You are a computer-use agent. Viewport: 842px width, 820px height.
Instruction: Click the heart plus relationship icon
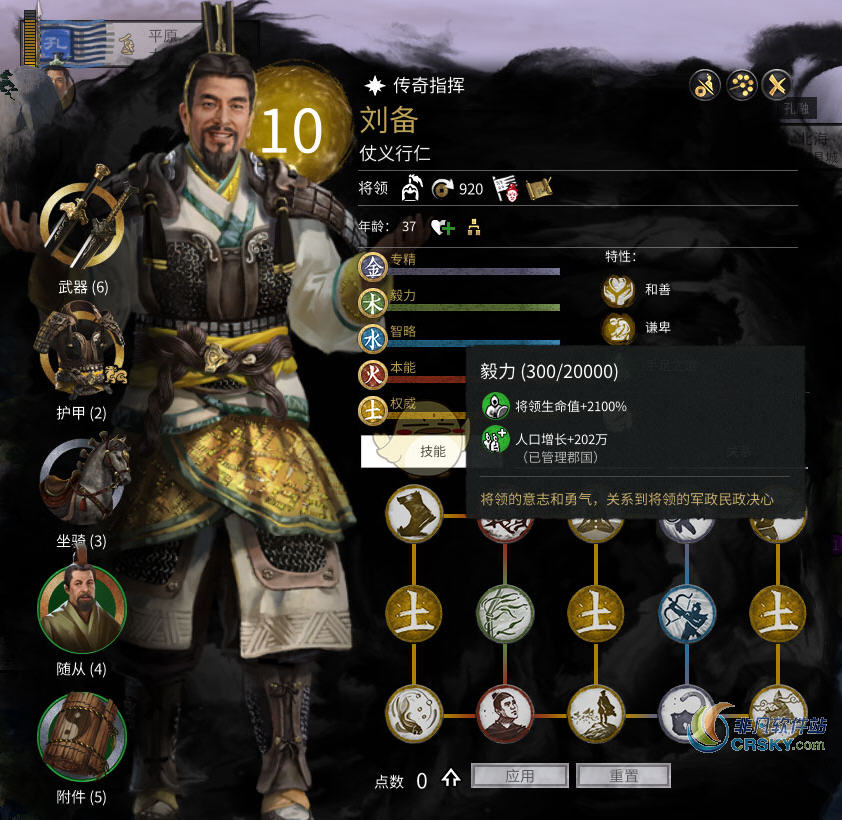pyautogui.click(x=442, y=228)
